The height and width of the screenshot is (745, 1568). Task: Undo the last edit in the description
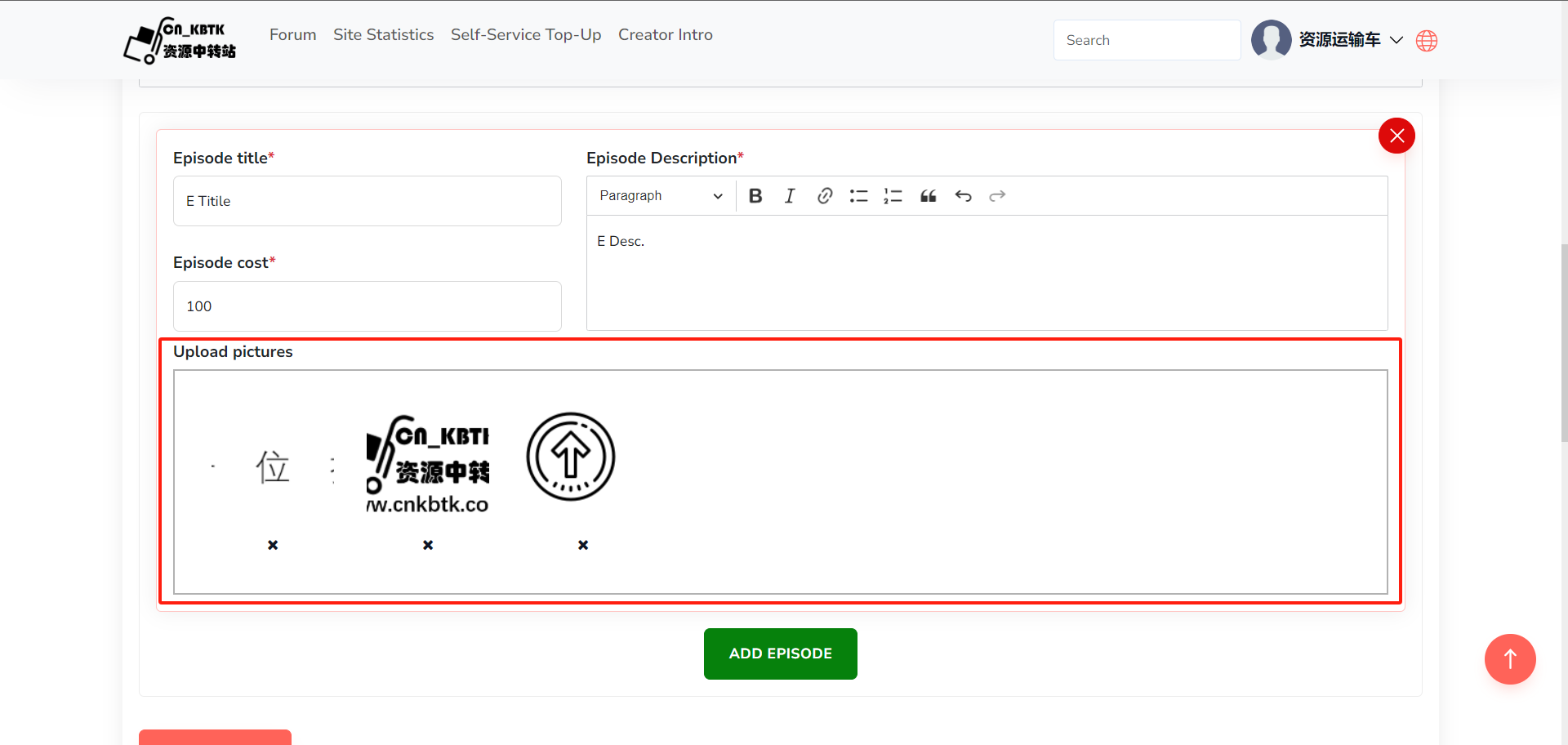(x=963, y=196)
